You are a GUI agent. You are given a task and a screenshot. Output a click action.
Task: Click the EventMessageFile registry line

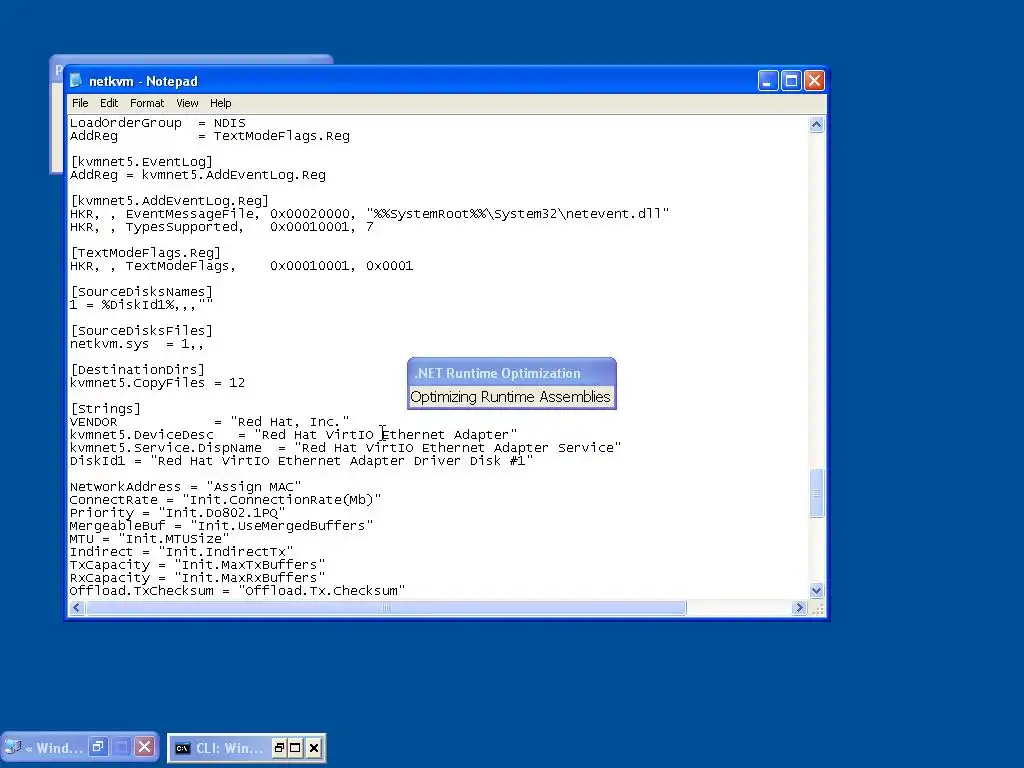point(370,214)
